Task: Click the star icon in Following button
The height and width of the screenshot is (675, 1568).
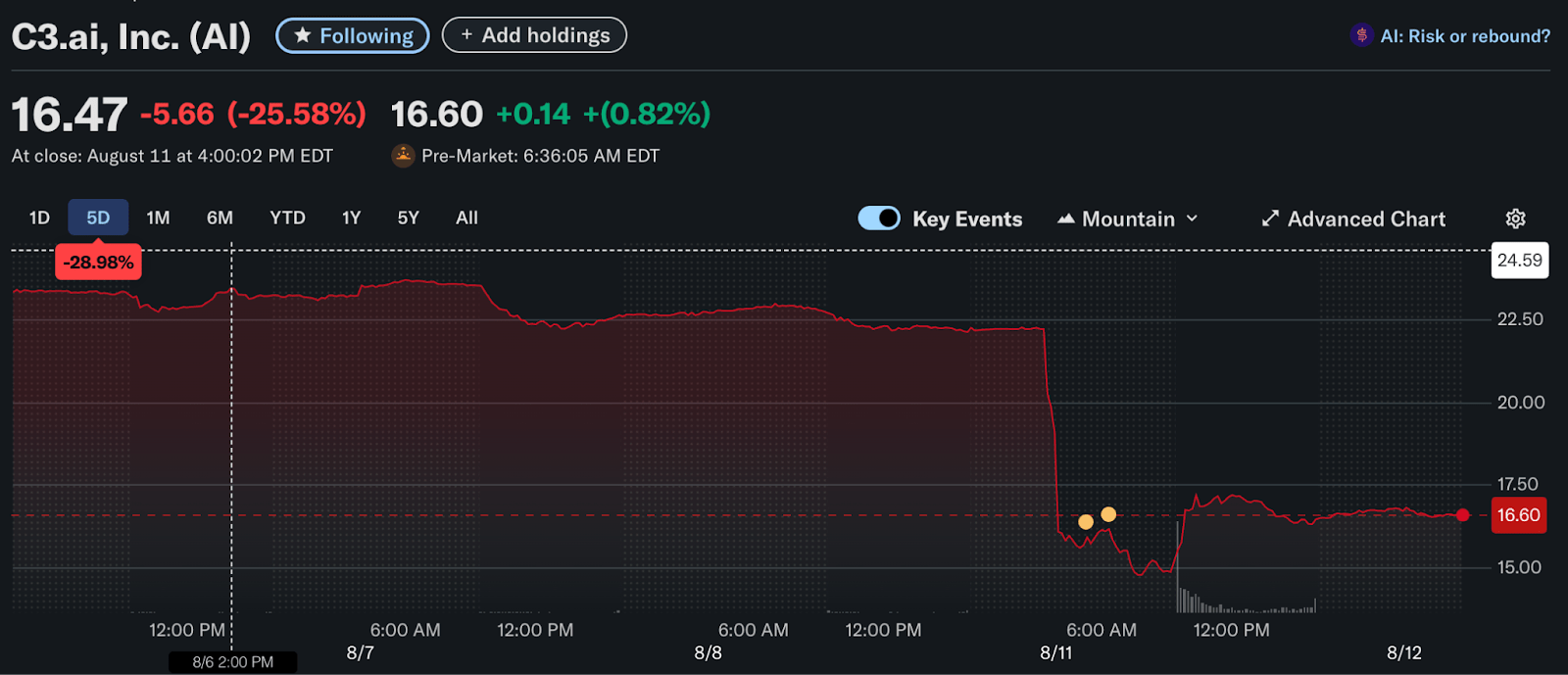Action: [303, 35]
